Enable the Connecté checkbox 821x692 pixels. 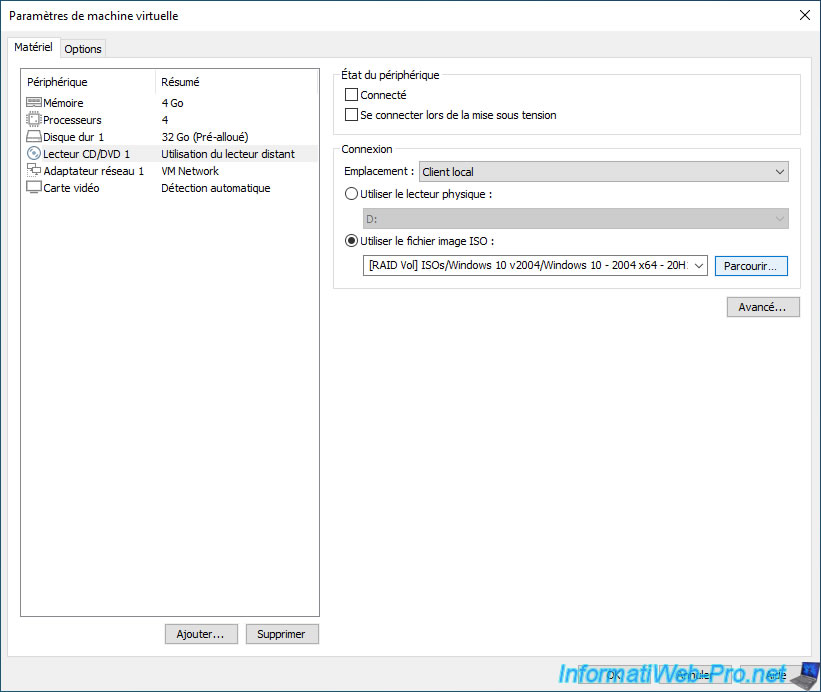coord(351,95)
